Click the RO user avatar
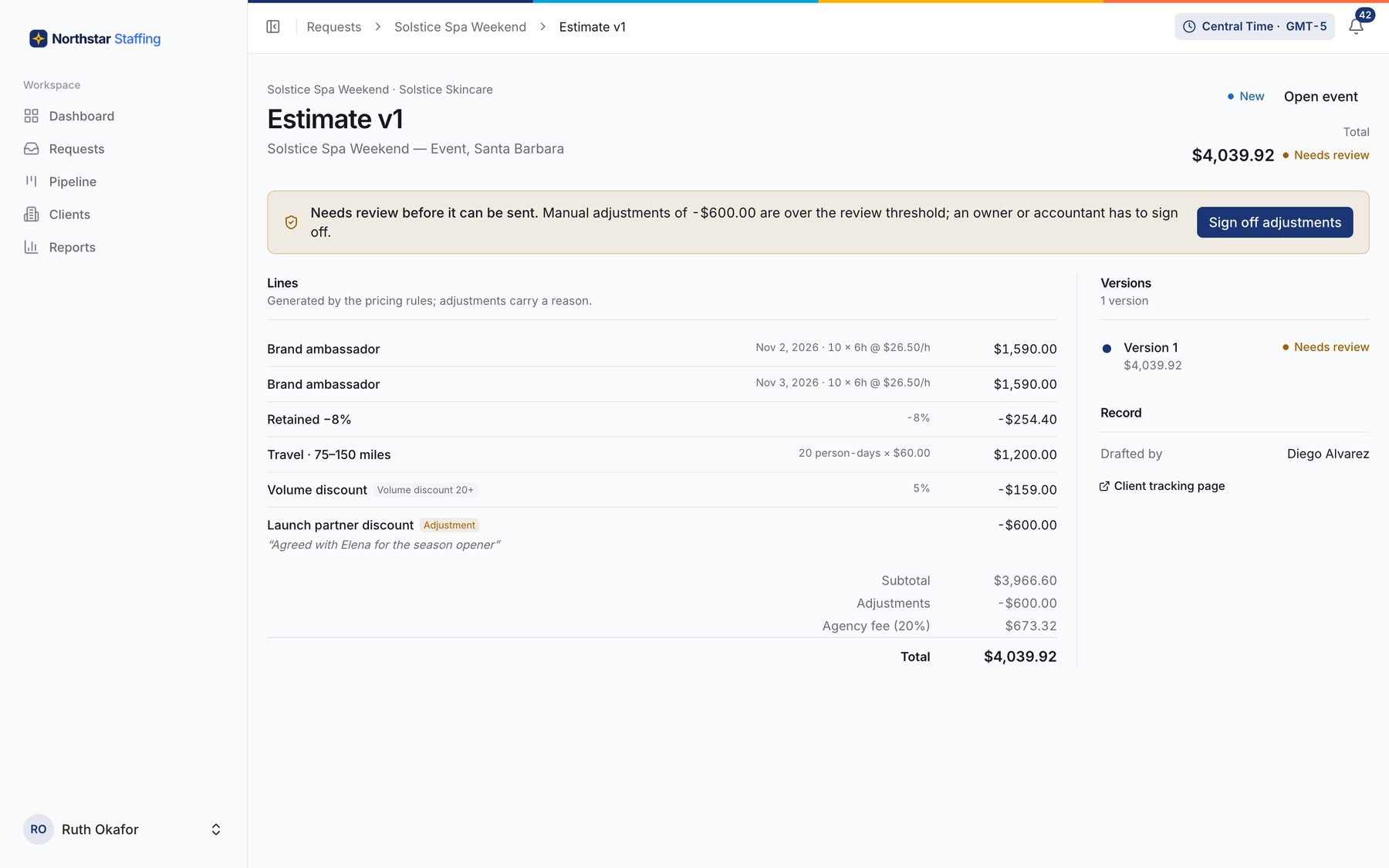 coord(39,829)
